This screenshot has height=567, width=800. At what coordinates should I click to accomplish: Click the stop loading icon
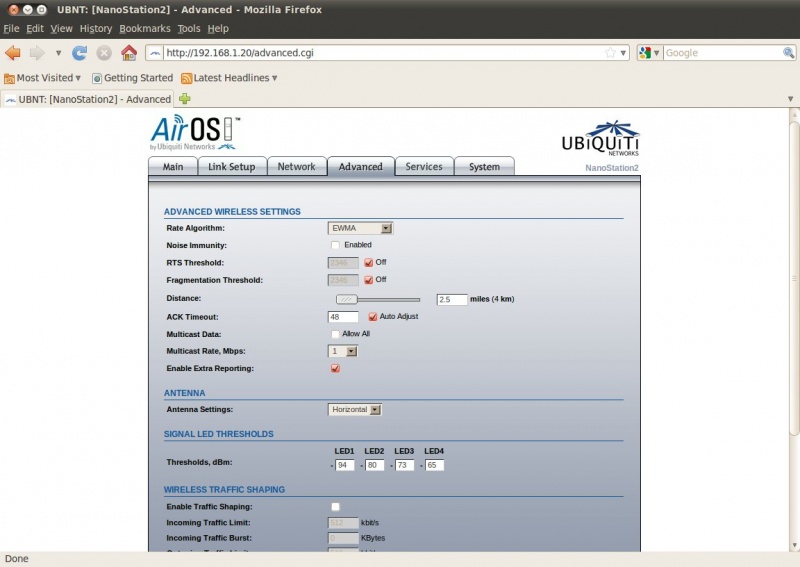(104, 53)
